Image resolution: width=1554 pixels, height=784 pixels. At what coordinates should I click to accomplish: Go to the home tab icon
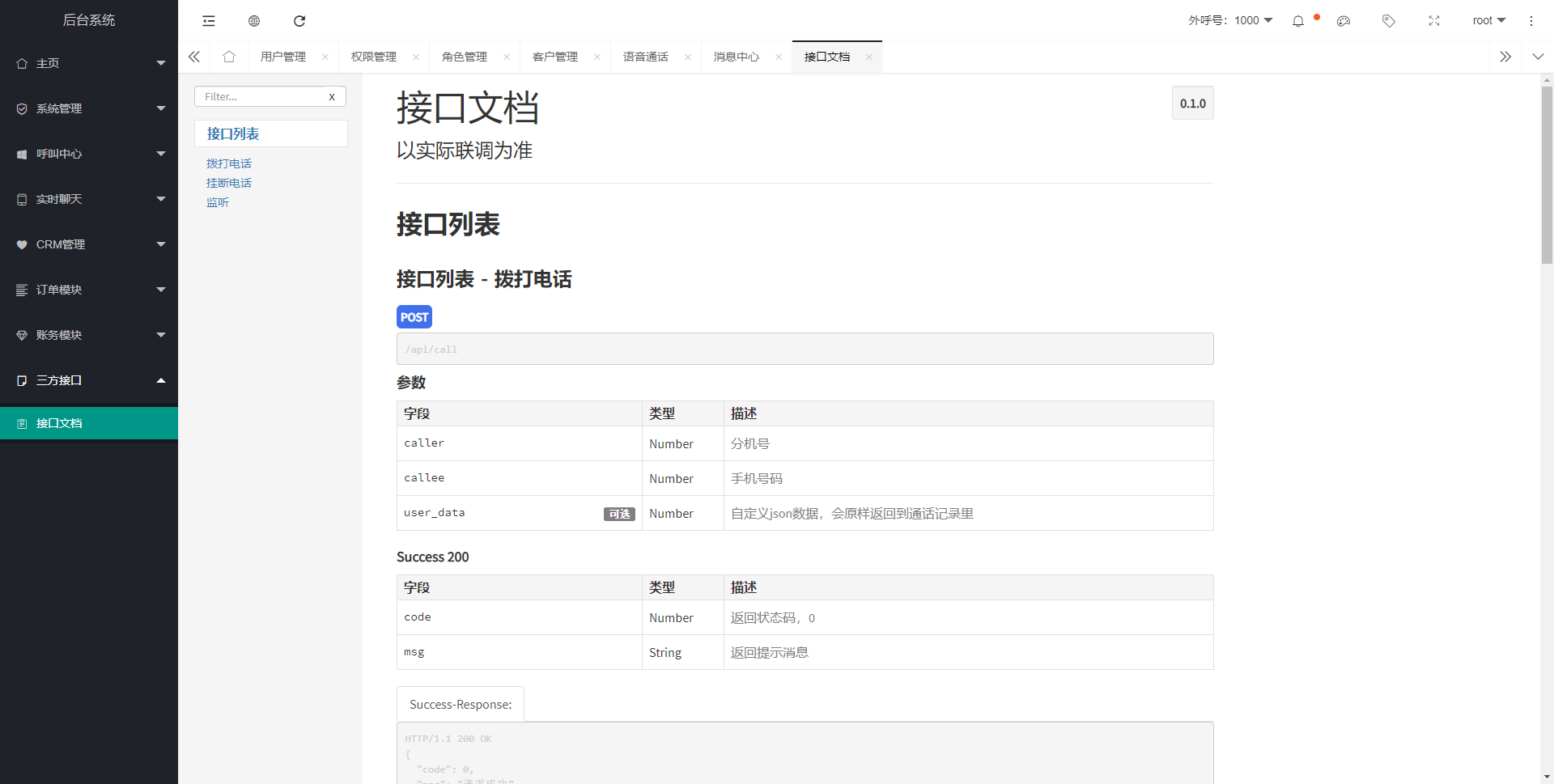coord(229,57)
